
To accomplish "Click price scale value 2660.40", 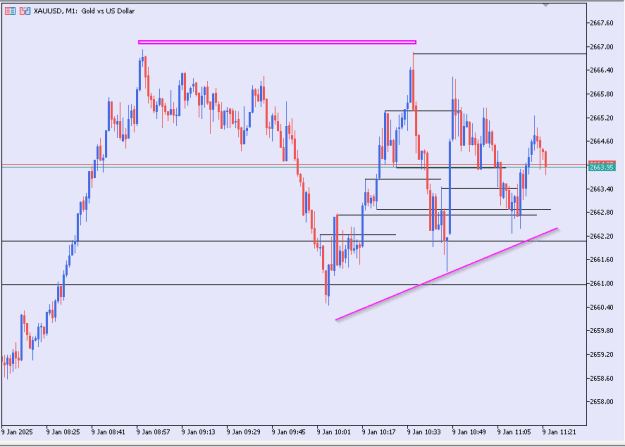I will pos(601,307).
